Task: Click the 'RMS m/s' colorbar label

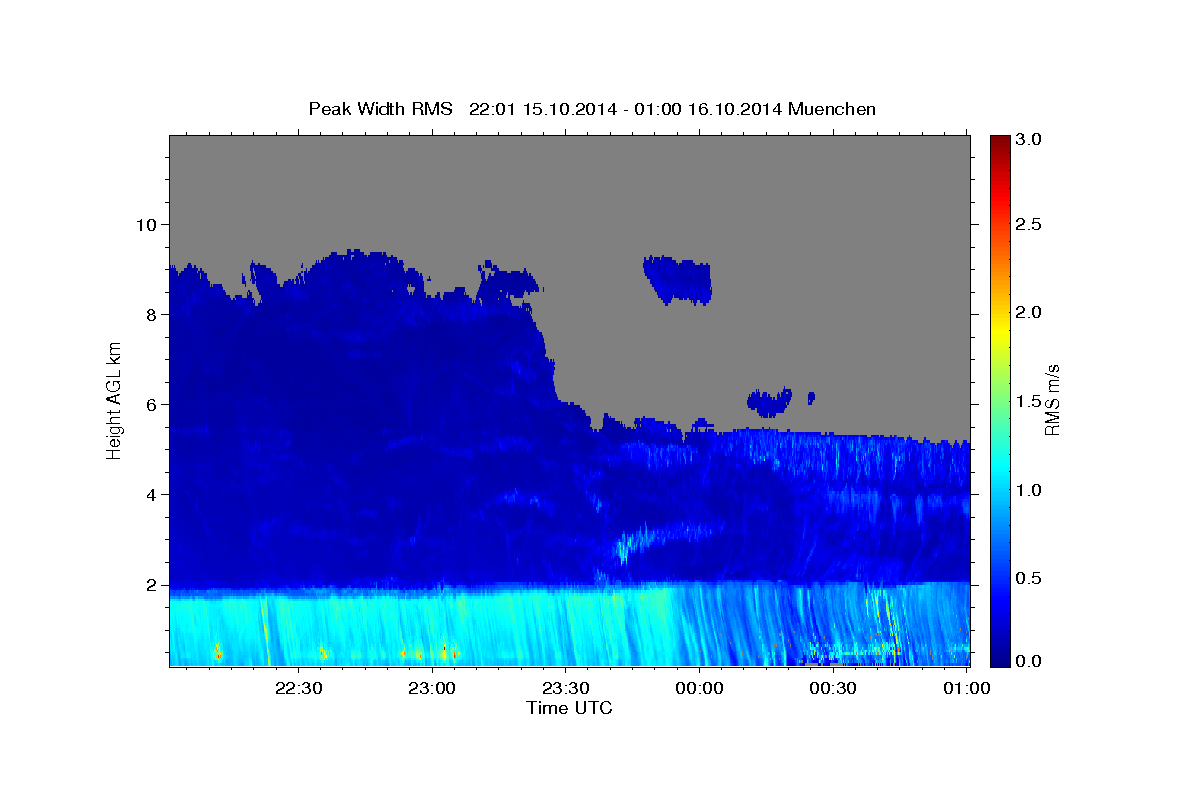Action: point(1051,400)
